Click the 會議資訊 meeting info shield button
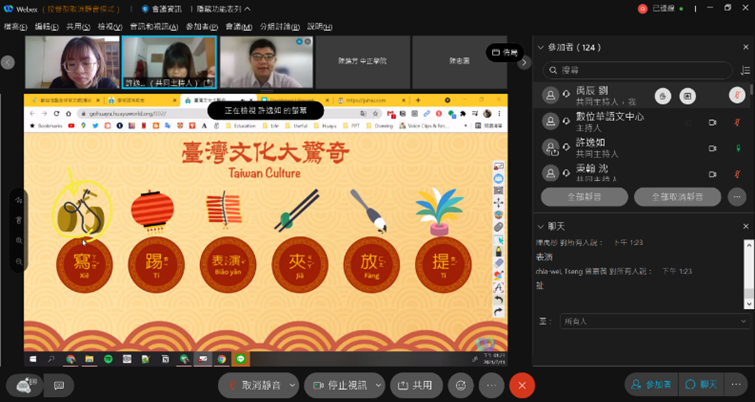 pos(161,9)
